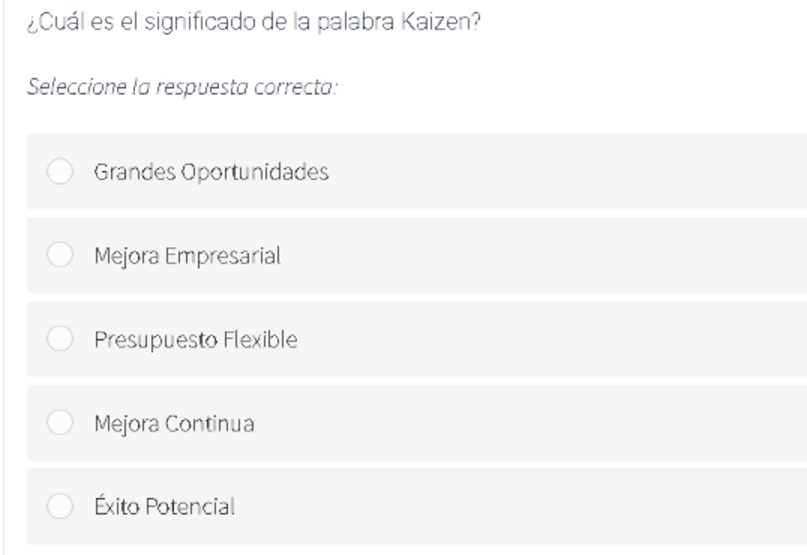Click the Grandes Oportunidades answer text
The image size is (807, 555).
tap(211, 172)
